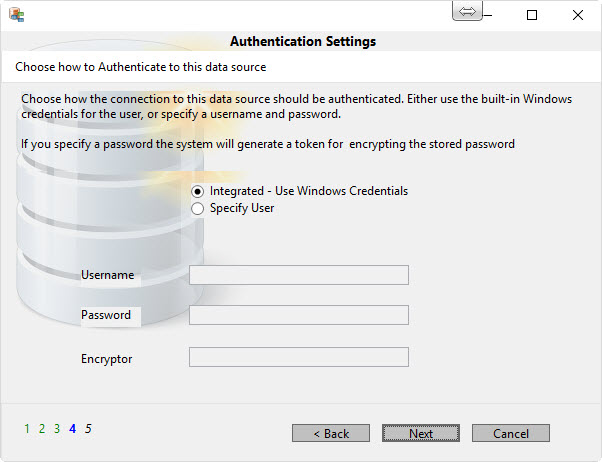The image size is (602, 462).
Task: Cancel the data source wizard
Action: tap(511, 433)
